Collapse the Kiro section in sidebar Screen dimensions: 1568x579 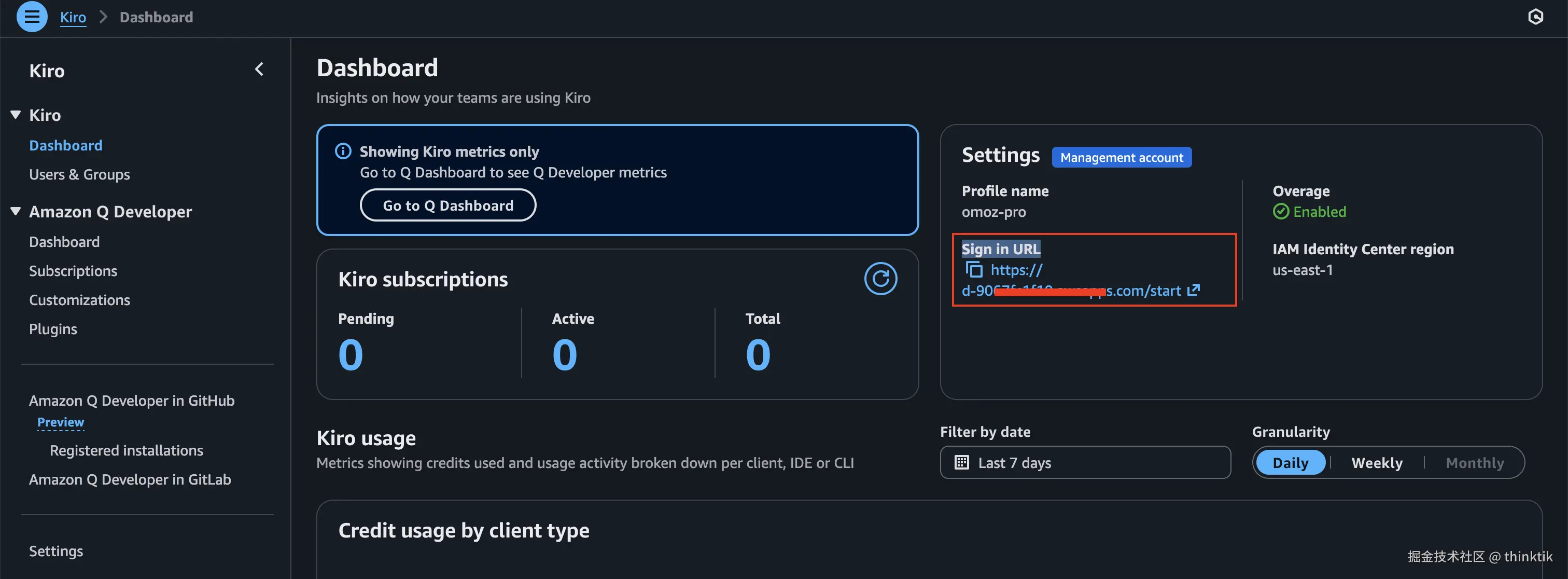pos(16,115)
